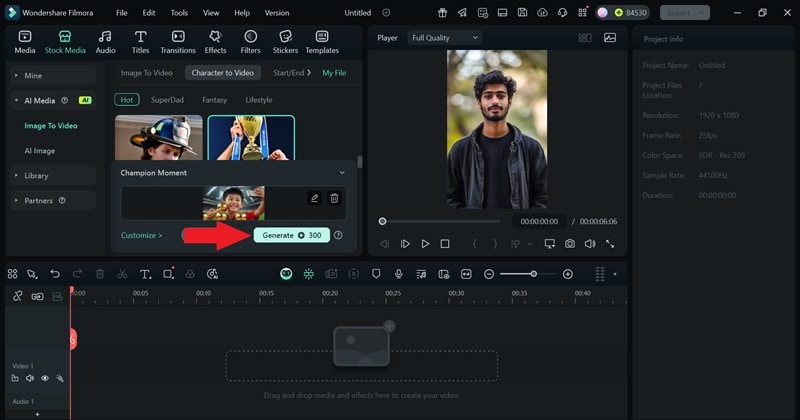800x420 pixels.
Task: Click the cloud upload icon in title bar
Action: tap(542, 13)
